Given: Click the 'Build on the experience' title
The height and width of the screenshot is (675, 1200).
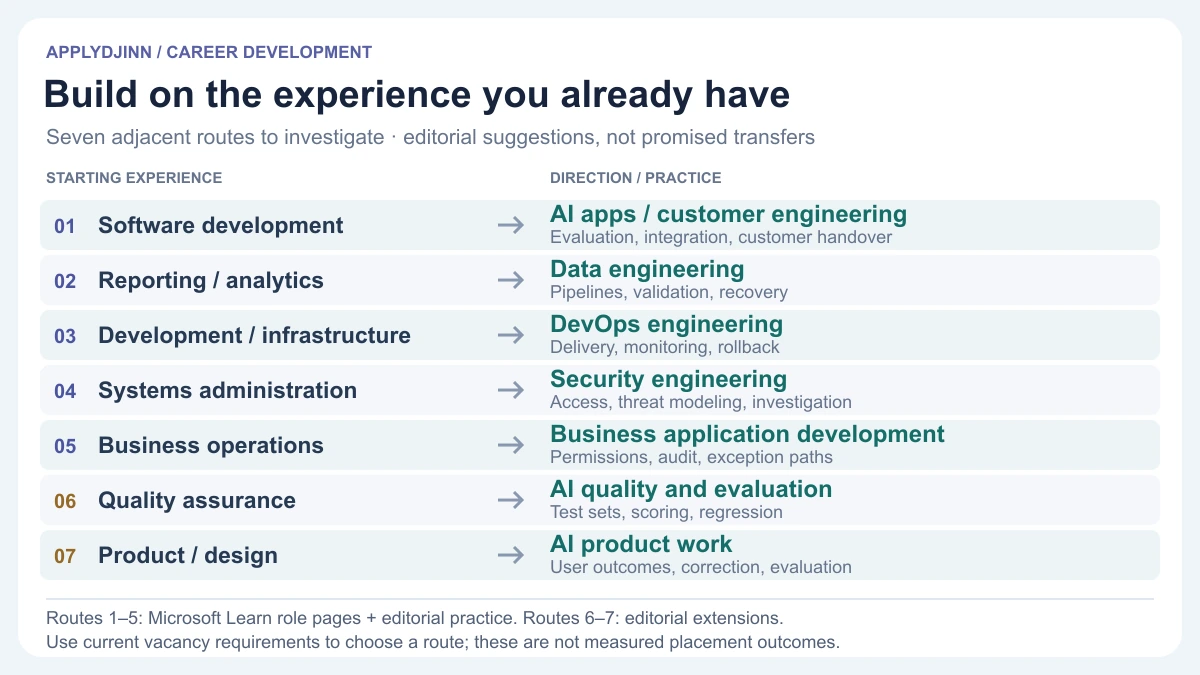Looking at the screenshot, I should click(x=417, y=94).
